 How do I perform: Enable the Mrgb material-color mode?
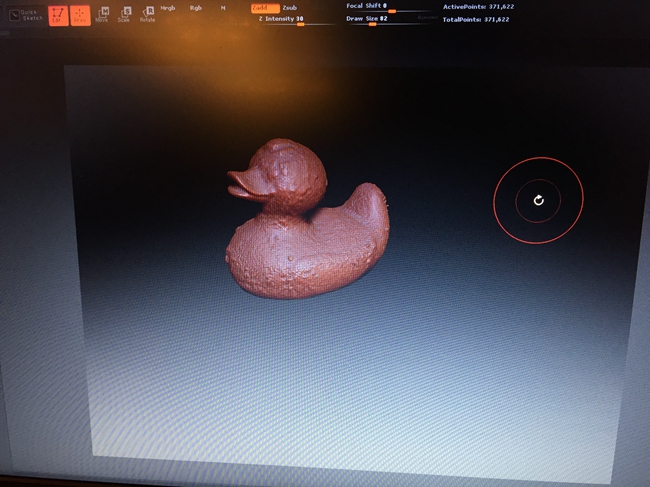tap(167, 8)
